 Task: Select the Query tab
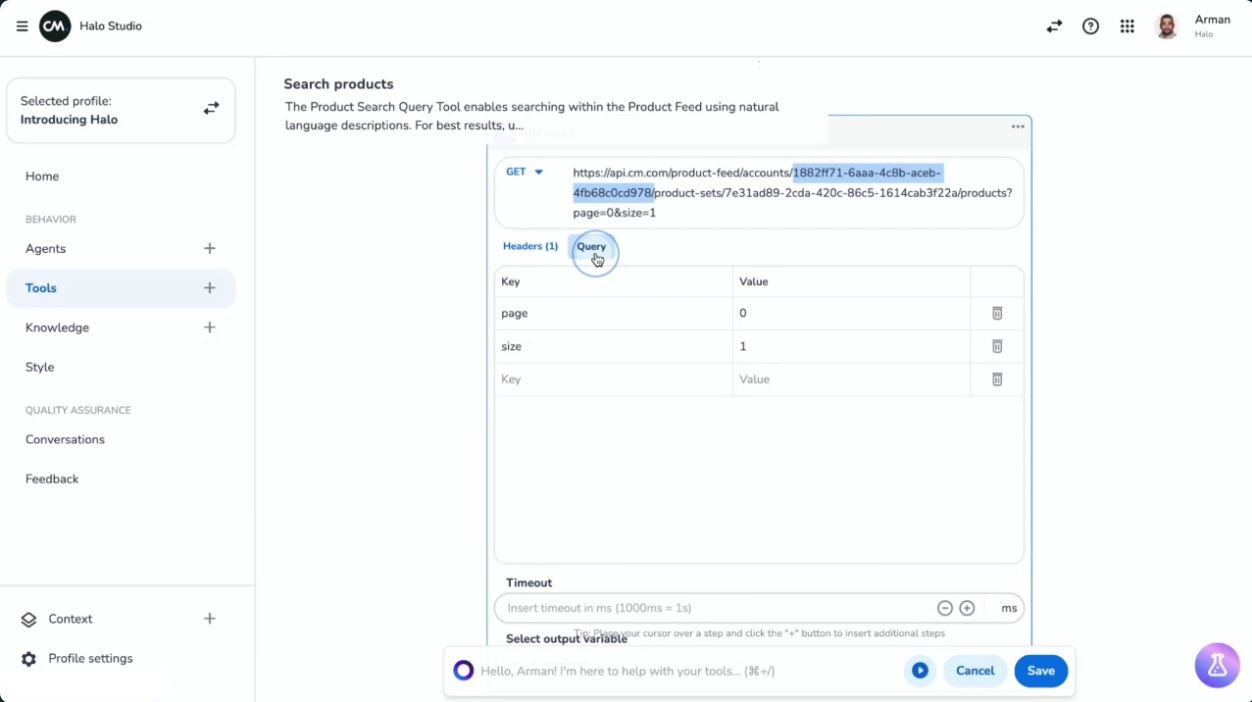(591, 246)
